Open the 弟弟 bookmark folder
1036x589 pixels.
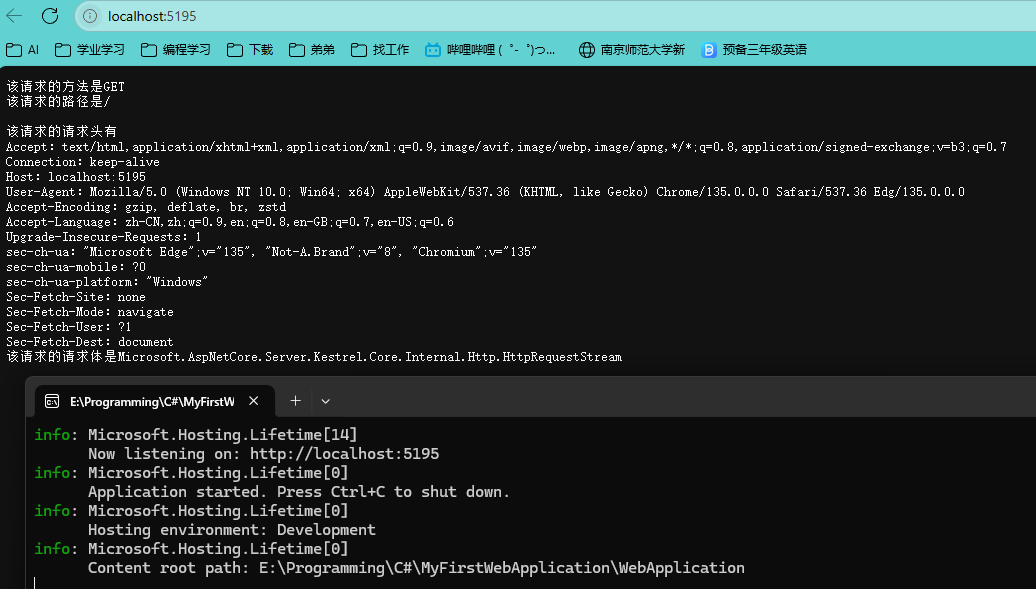[x=312, y=49]
